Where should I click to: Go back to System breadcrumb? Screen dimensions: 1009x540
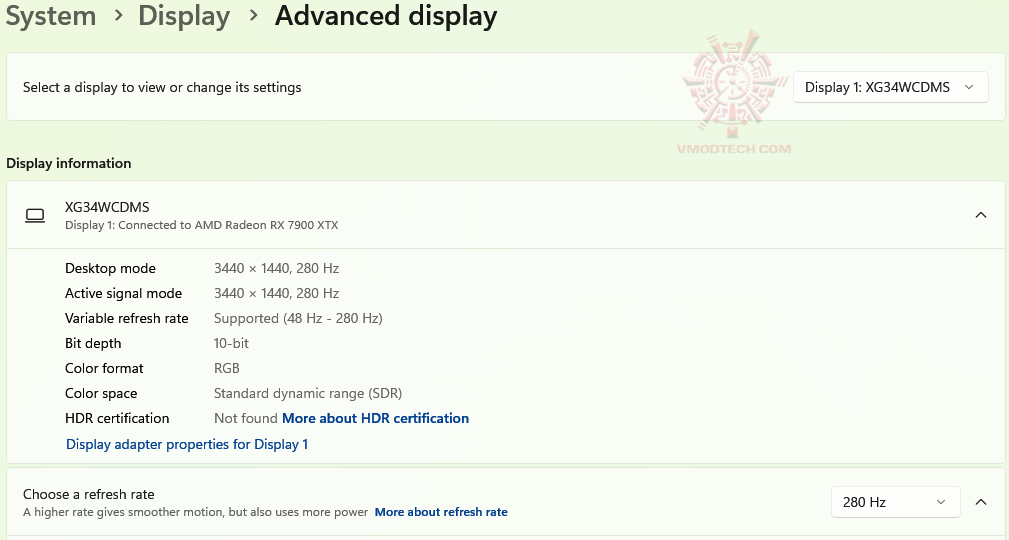pos(51,15)
